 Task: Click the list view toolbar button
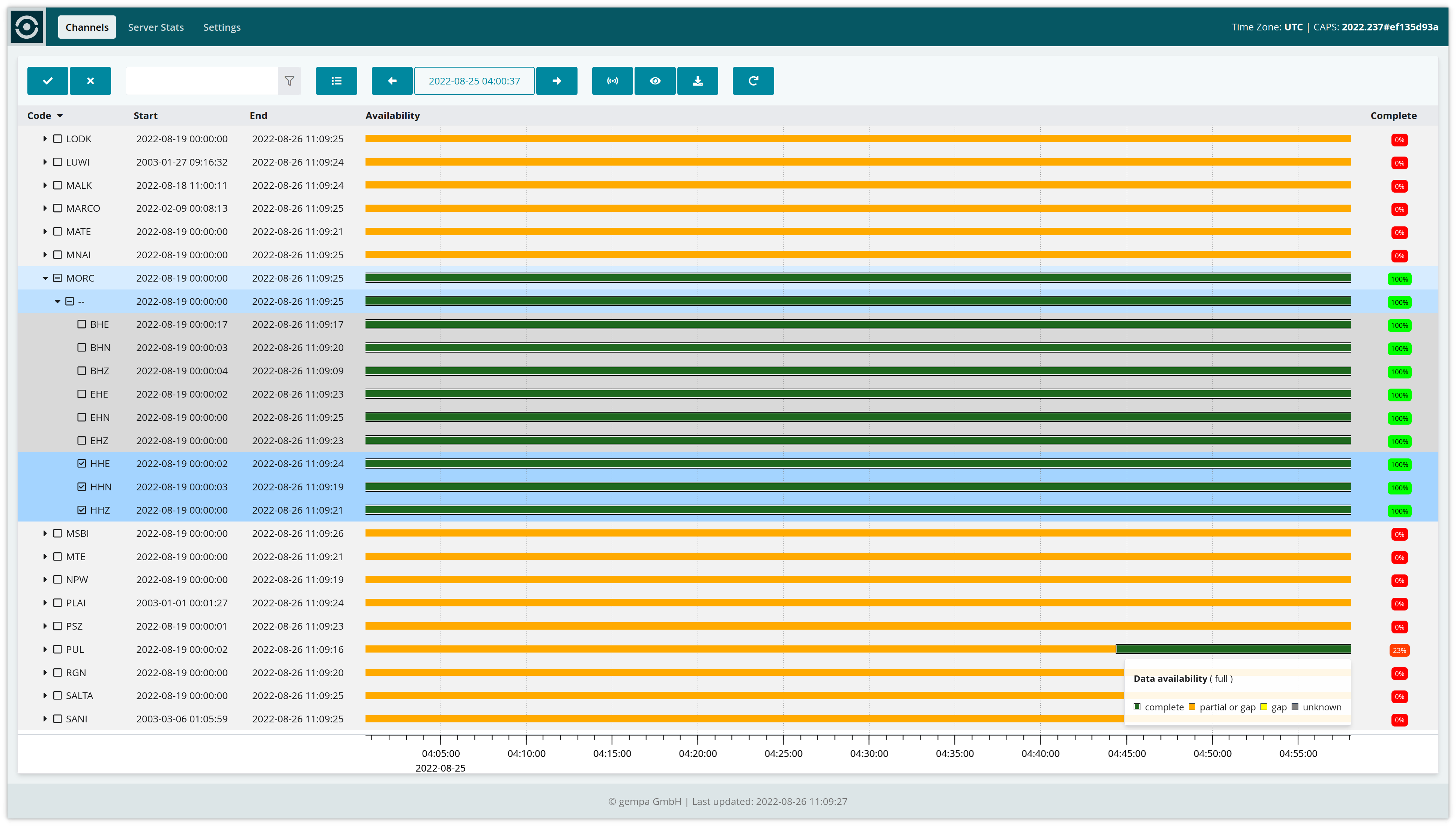(x=336, y=81)
